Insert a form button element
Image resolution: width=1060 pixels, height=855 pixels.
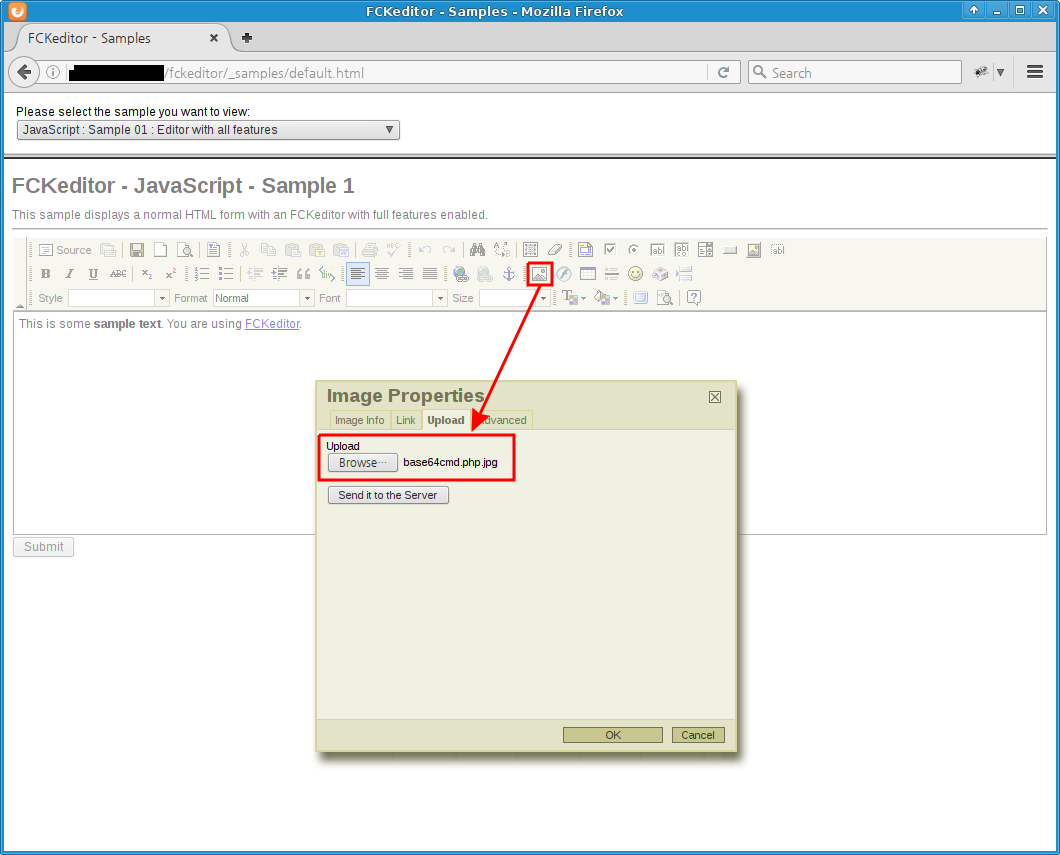[729, 250]
